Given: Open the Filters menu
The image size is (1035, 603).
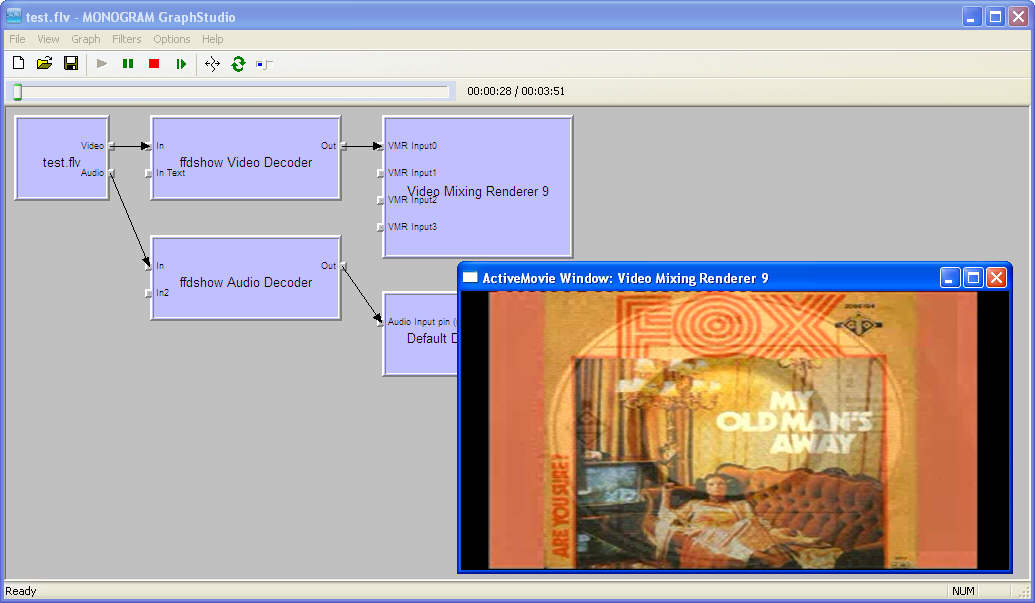Looking at the screenshot, I should click(127, 39).
